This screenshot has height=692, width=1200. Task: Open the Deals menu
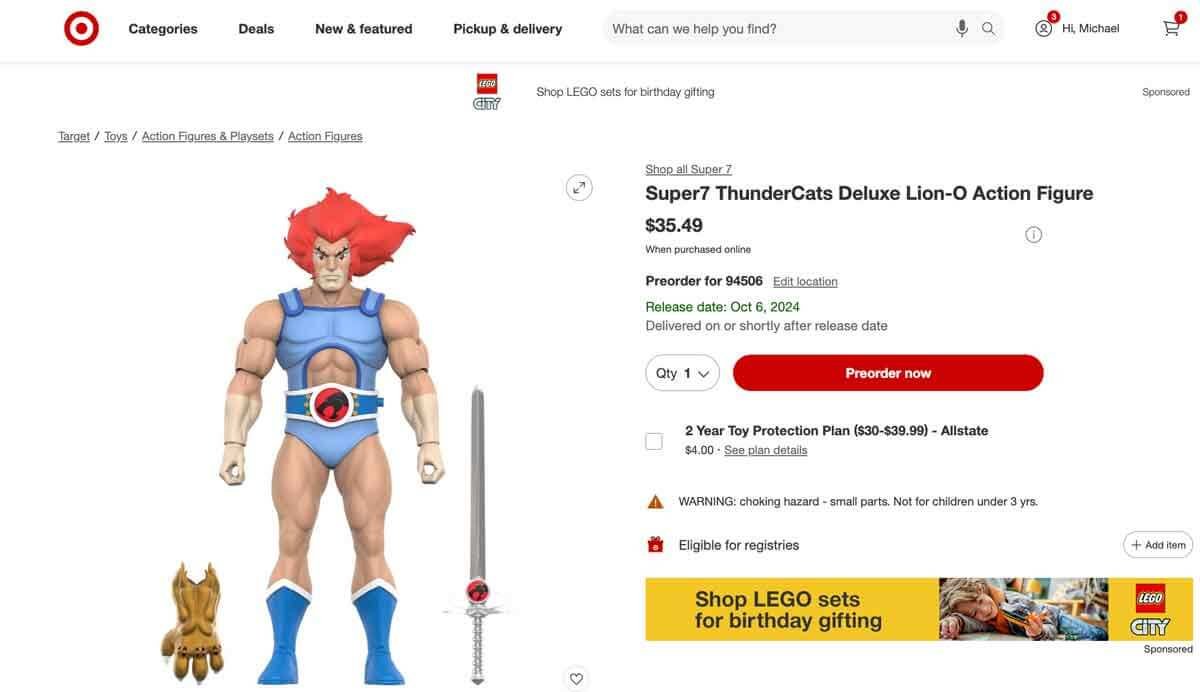[x=256, y=28]
